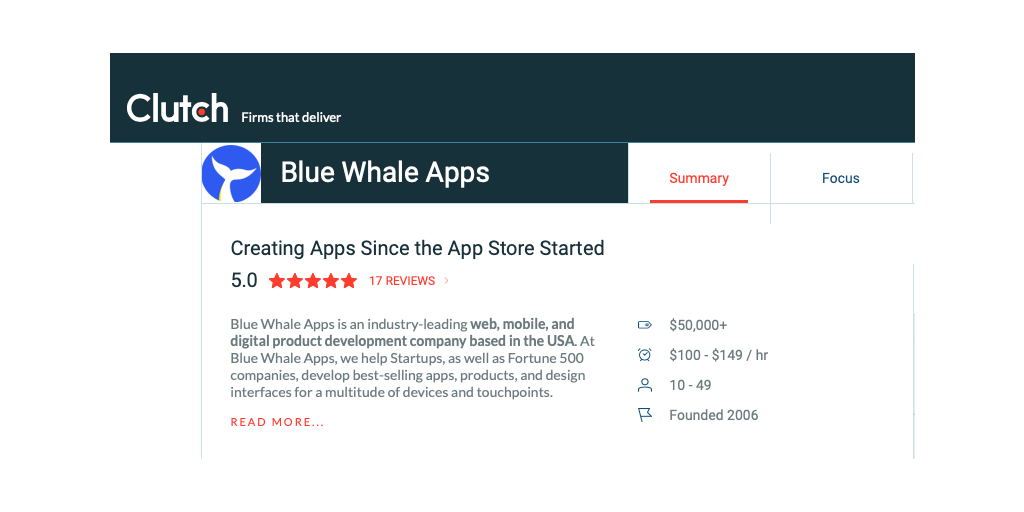1024x512 pixels.
Task: Click the Founded 2006 text
Action: (714, 415)
